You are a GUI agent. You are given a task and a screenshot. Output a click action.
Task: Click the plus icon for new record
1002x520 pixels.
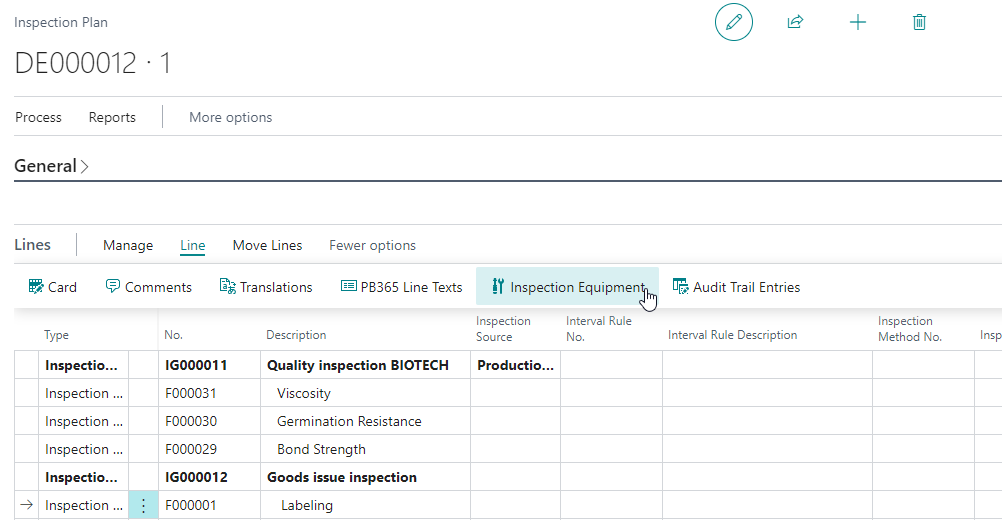858,22
